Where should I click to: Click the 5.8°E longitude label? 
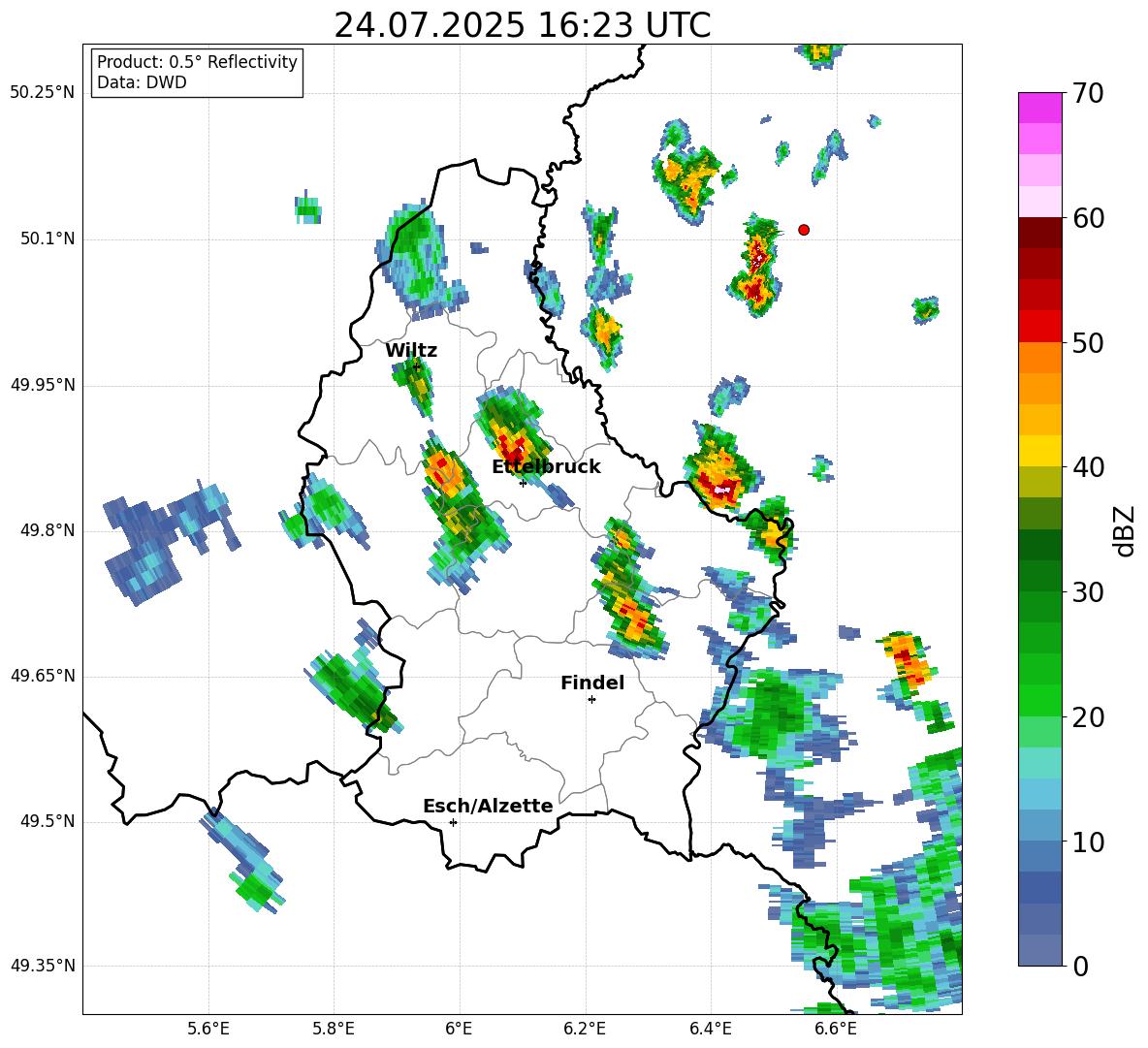(334, 1030)
